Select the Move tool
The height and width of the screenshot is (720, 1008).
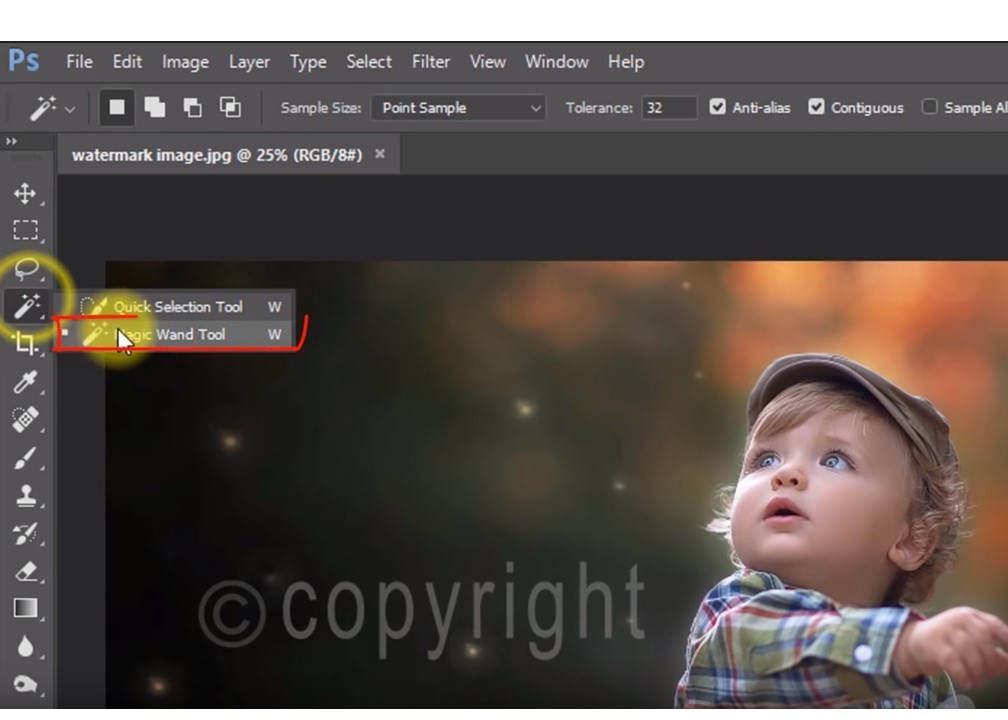point(25,194)
